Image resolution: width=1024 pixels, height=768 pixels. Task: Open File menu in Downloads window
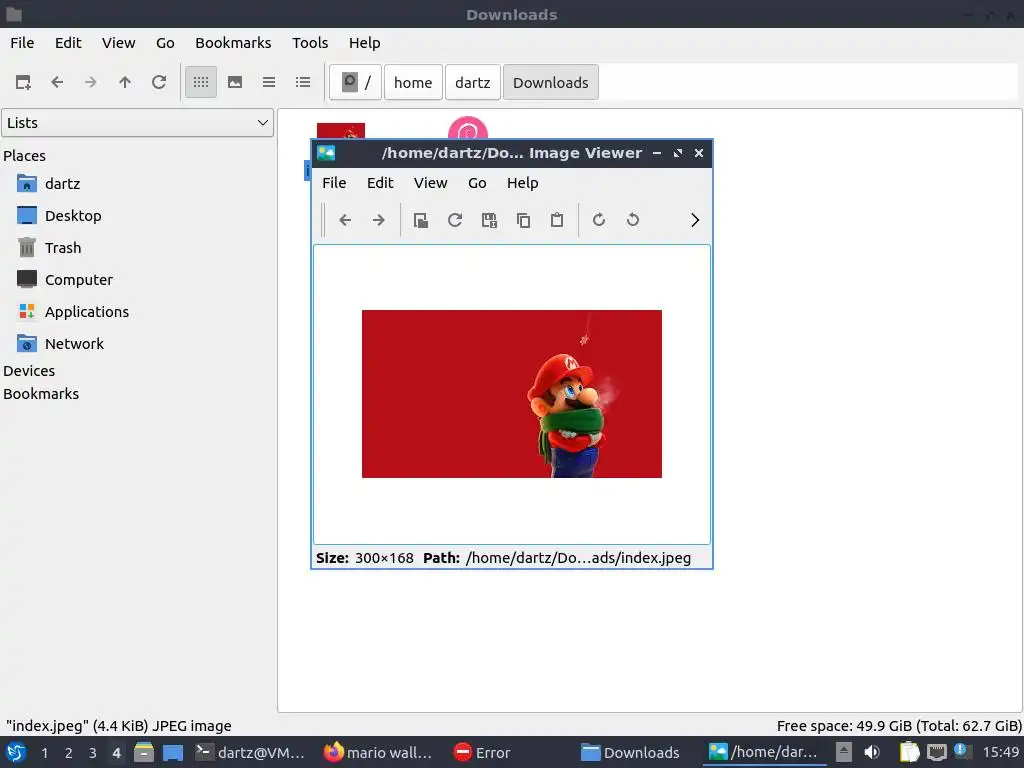(x=22, y=42)
